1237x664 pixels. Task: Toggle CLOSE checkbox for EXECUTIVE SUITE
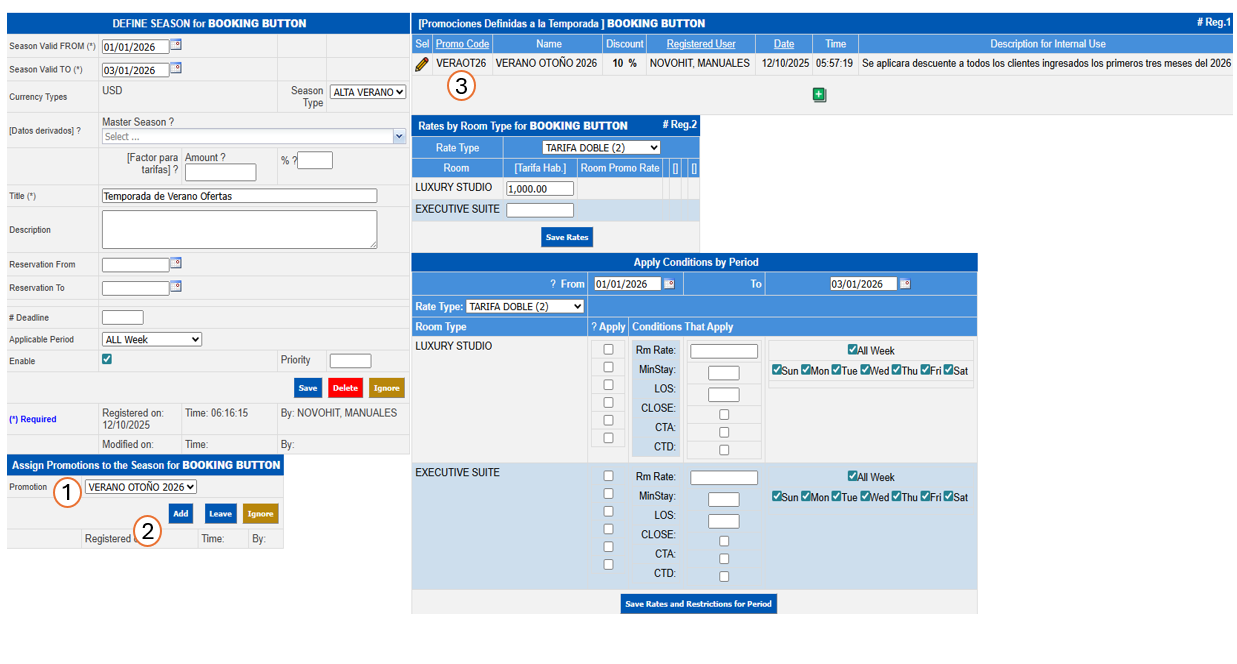coord(724,541)
